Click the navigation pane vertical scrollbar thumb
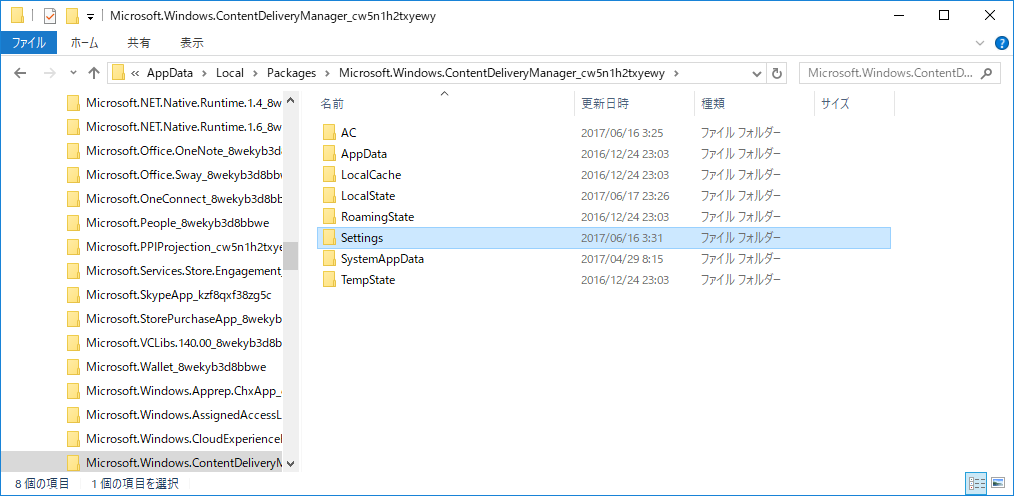The height and width of the screenshot is (496, 1014). click(291, 255)
